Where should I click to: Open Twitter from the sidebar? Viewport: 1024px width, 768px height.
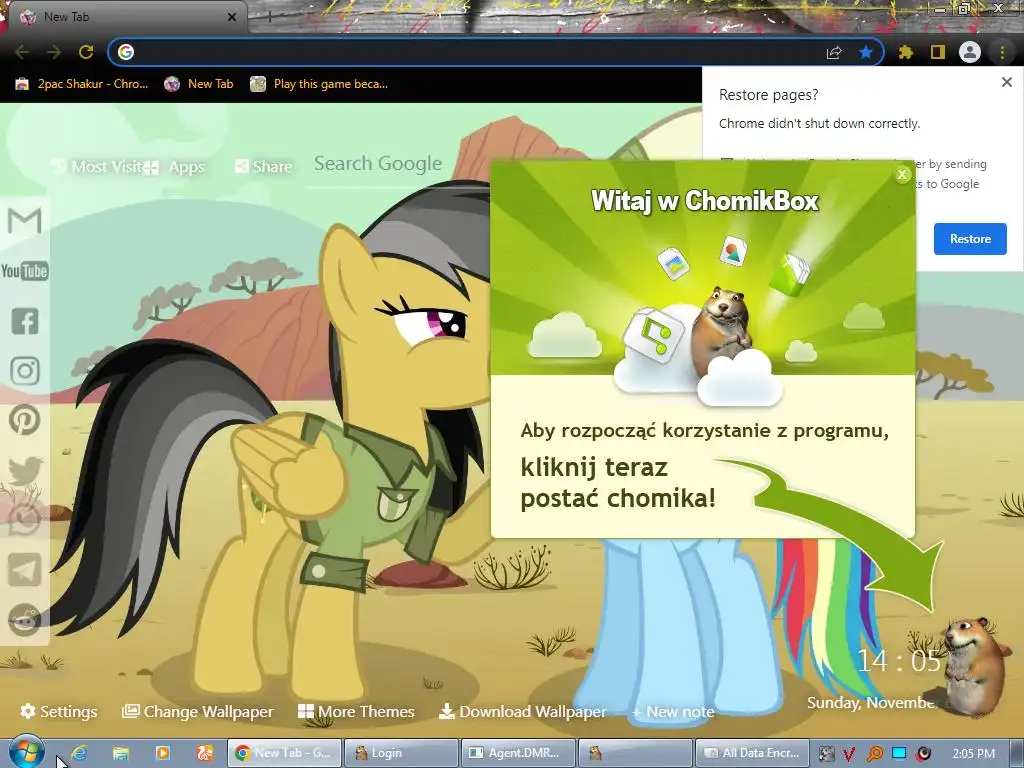(25, 471)
